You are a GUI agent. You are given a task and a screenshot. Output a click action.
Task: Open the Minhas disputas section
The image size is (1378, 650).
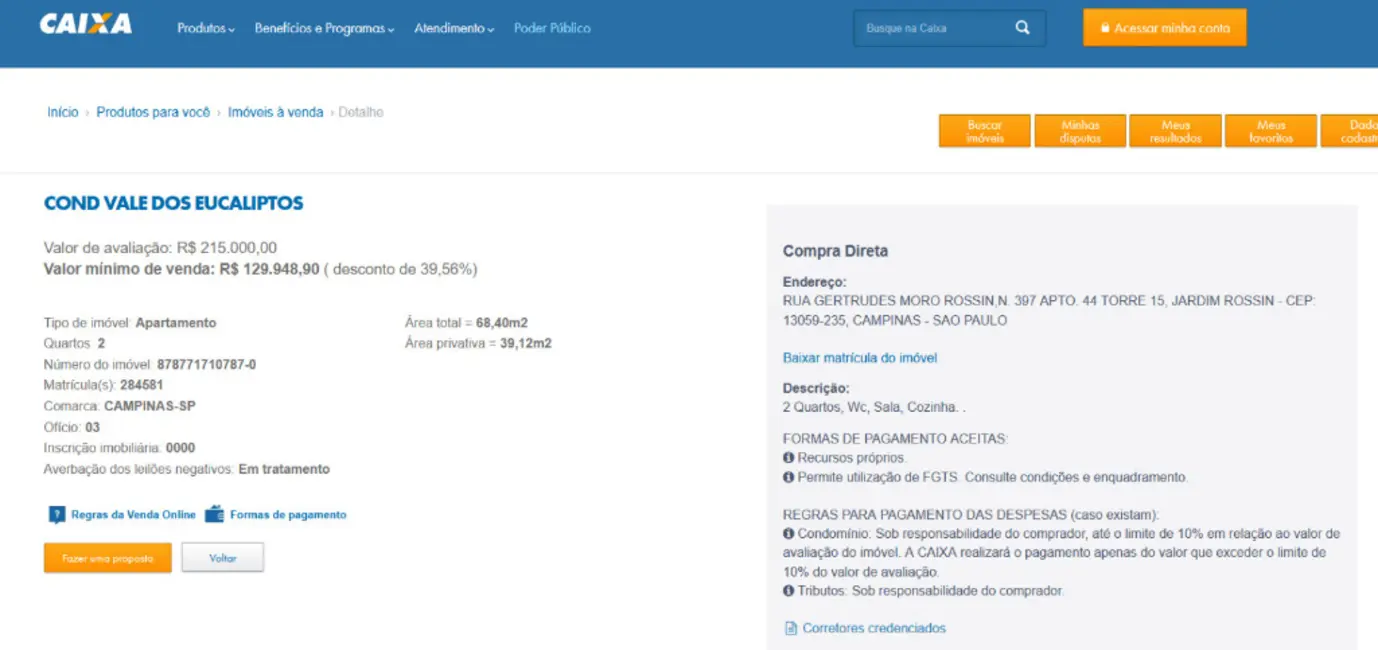(x=1080, y=130)
